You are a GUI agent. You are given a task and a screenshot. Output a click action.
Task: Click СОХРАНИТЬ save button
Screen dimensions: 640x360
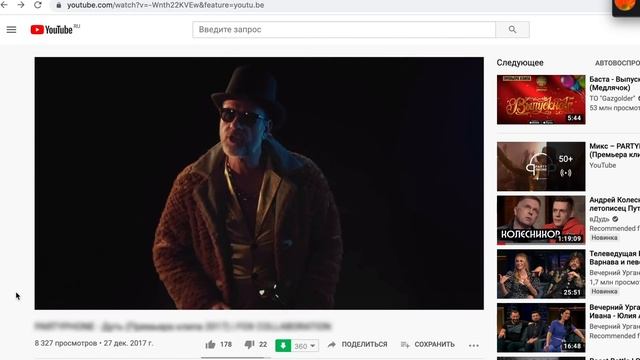(428, 344)
